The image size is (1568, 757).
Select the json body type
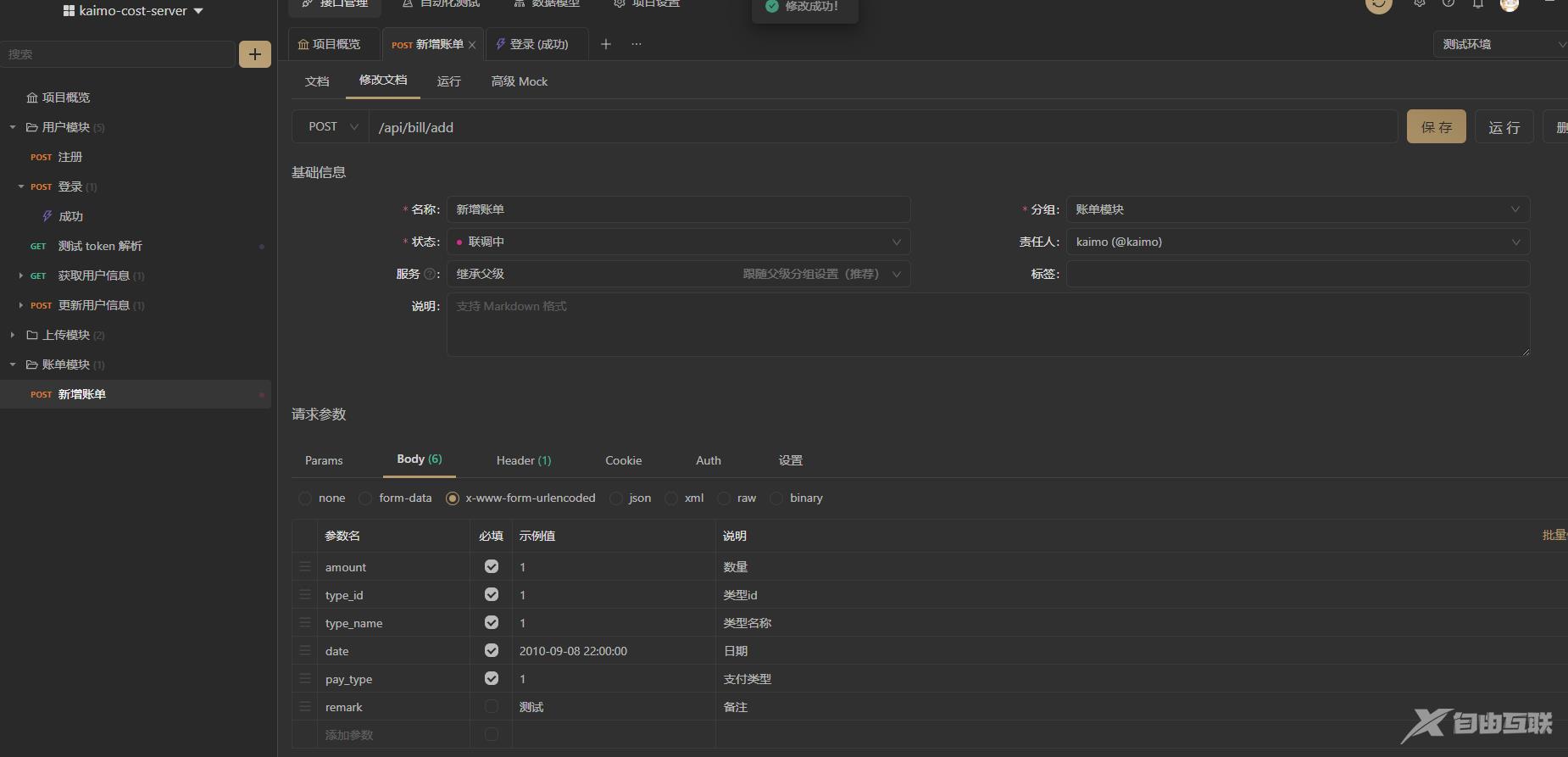(616, 498)
